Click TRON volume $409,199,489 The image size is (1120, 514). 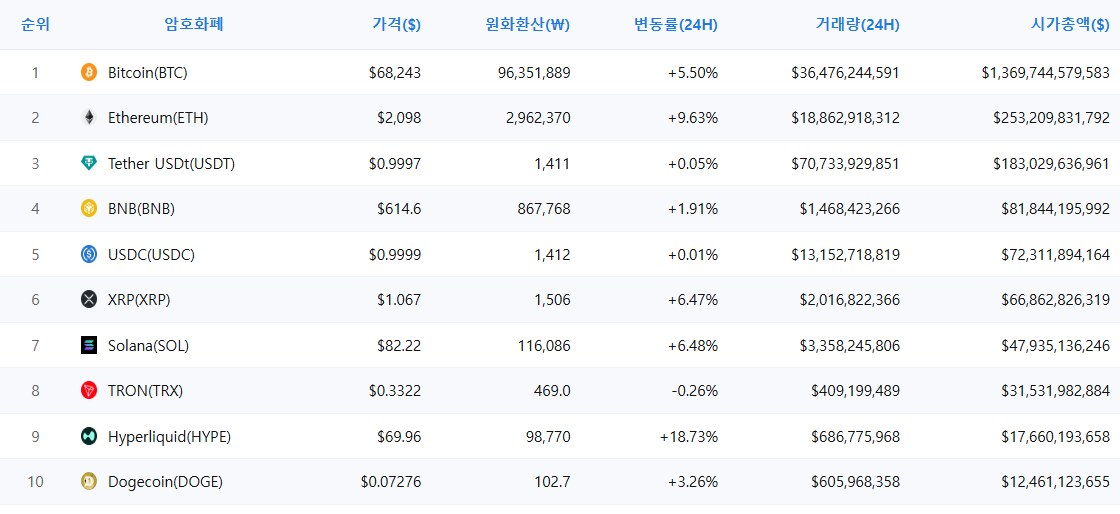tap(856, 391)
